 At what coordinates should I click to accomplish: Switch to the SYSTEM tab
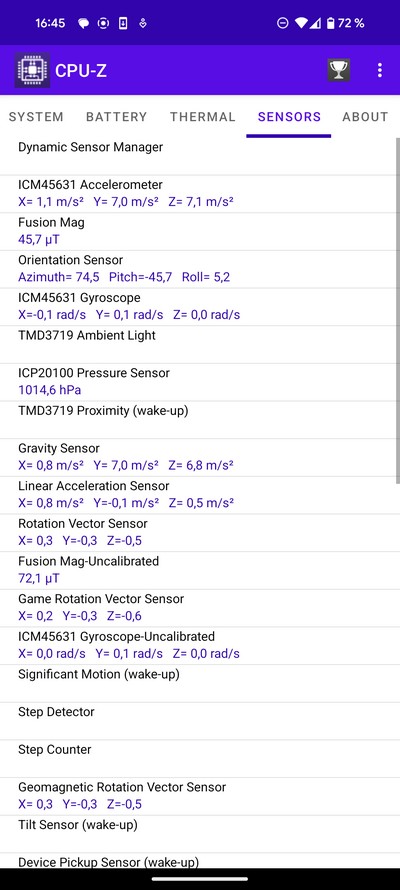pos(36,117)
